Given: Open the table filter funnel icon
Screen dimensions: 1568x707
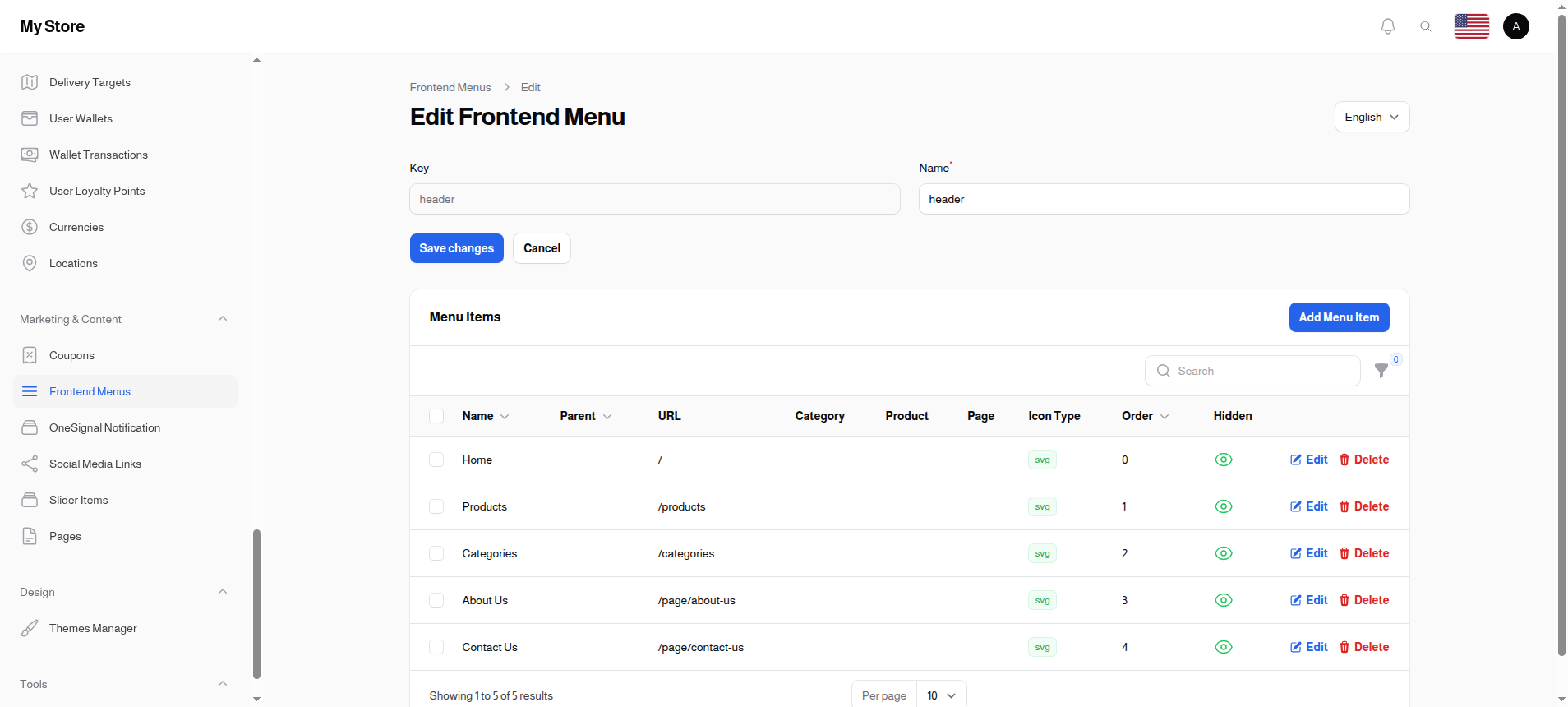Looking at the screenshot, I should (x=1381, y=371).
